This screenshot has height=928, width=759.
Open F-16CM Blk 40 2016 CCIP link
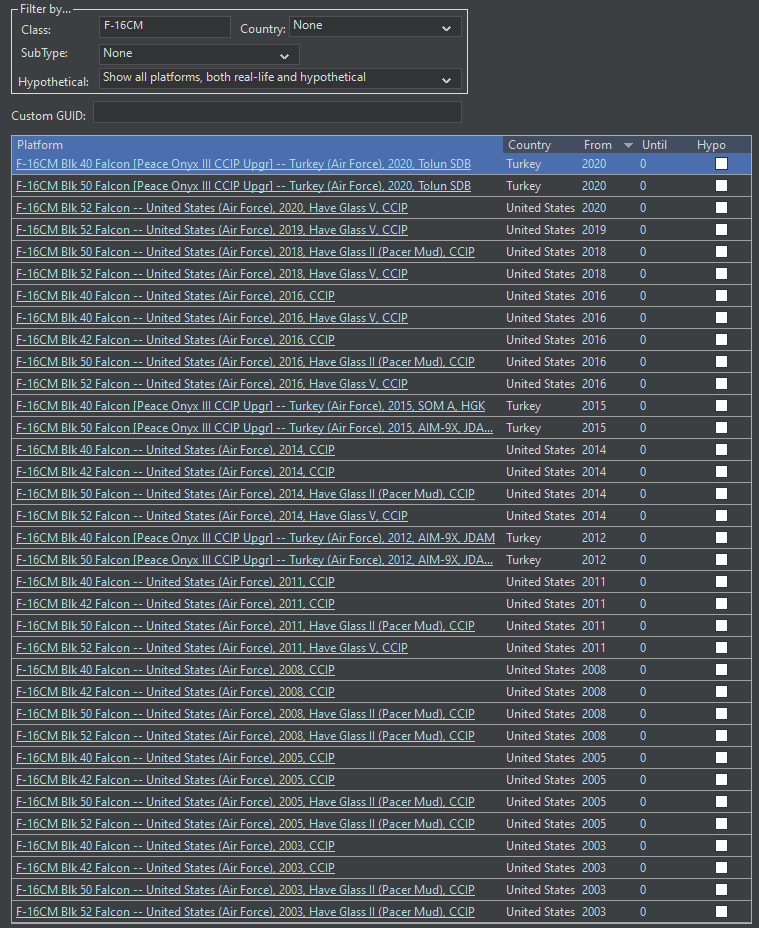pos(175,296)
